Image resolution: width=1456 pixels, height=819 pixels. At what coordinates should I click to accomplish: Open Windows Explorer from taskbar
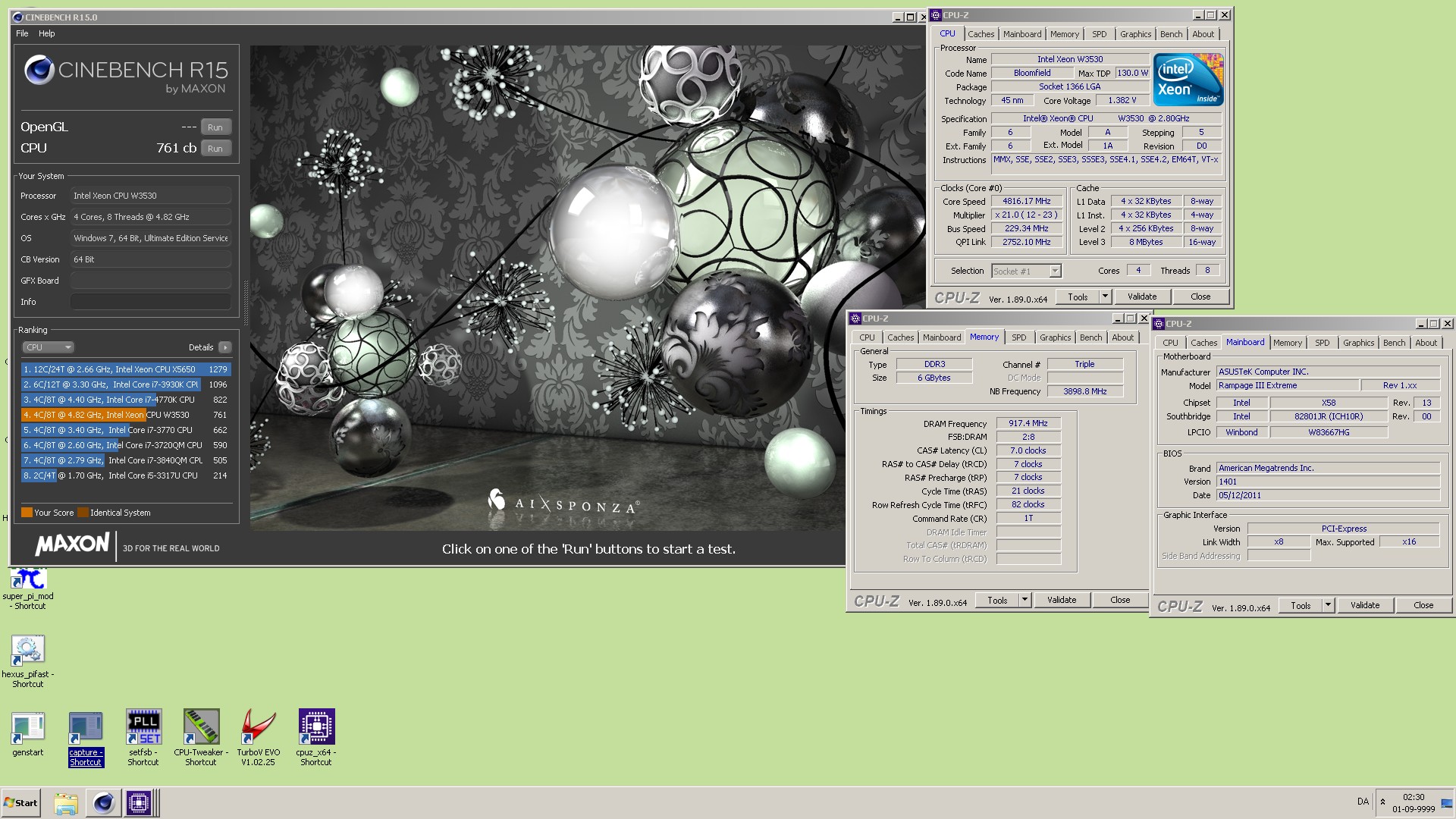coord(66,803)
